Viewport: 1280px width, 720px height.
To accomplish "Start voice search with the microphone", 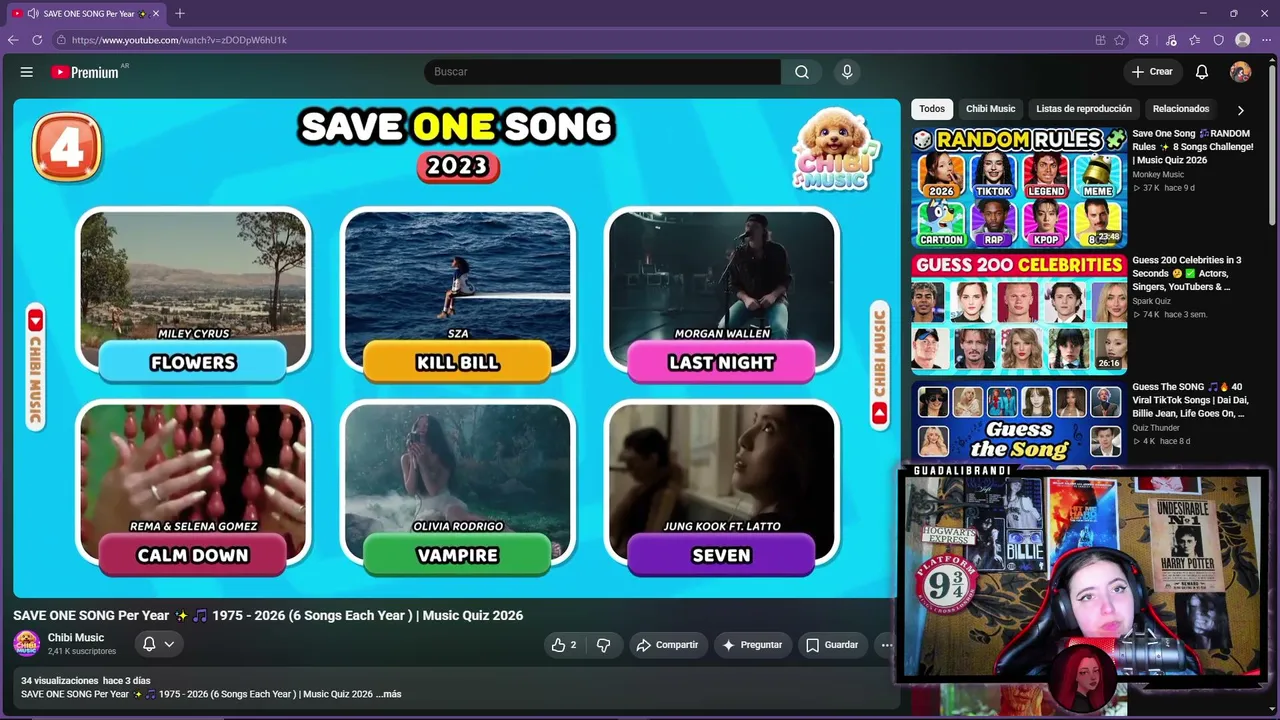I will pos(847,72).
